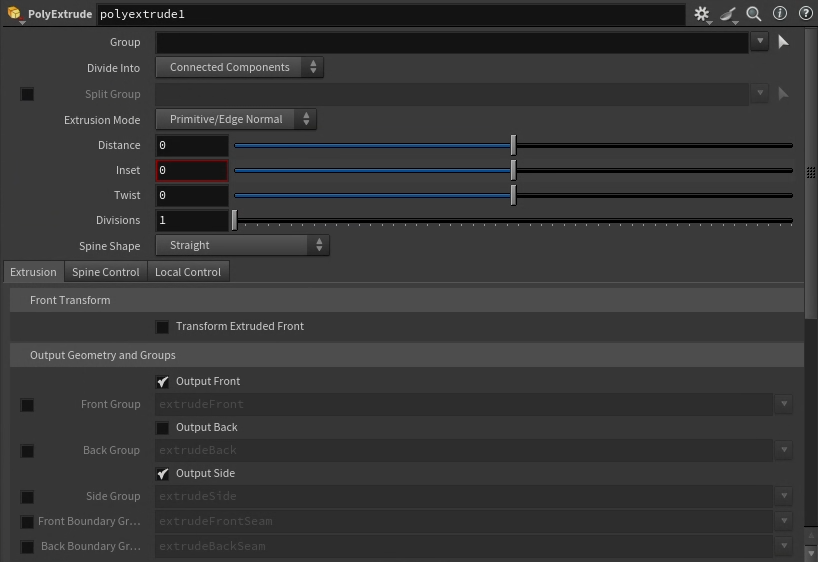Click the vertical scrollbar thumb
818x562 pixels.
[x=811, y=172]
